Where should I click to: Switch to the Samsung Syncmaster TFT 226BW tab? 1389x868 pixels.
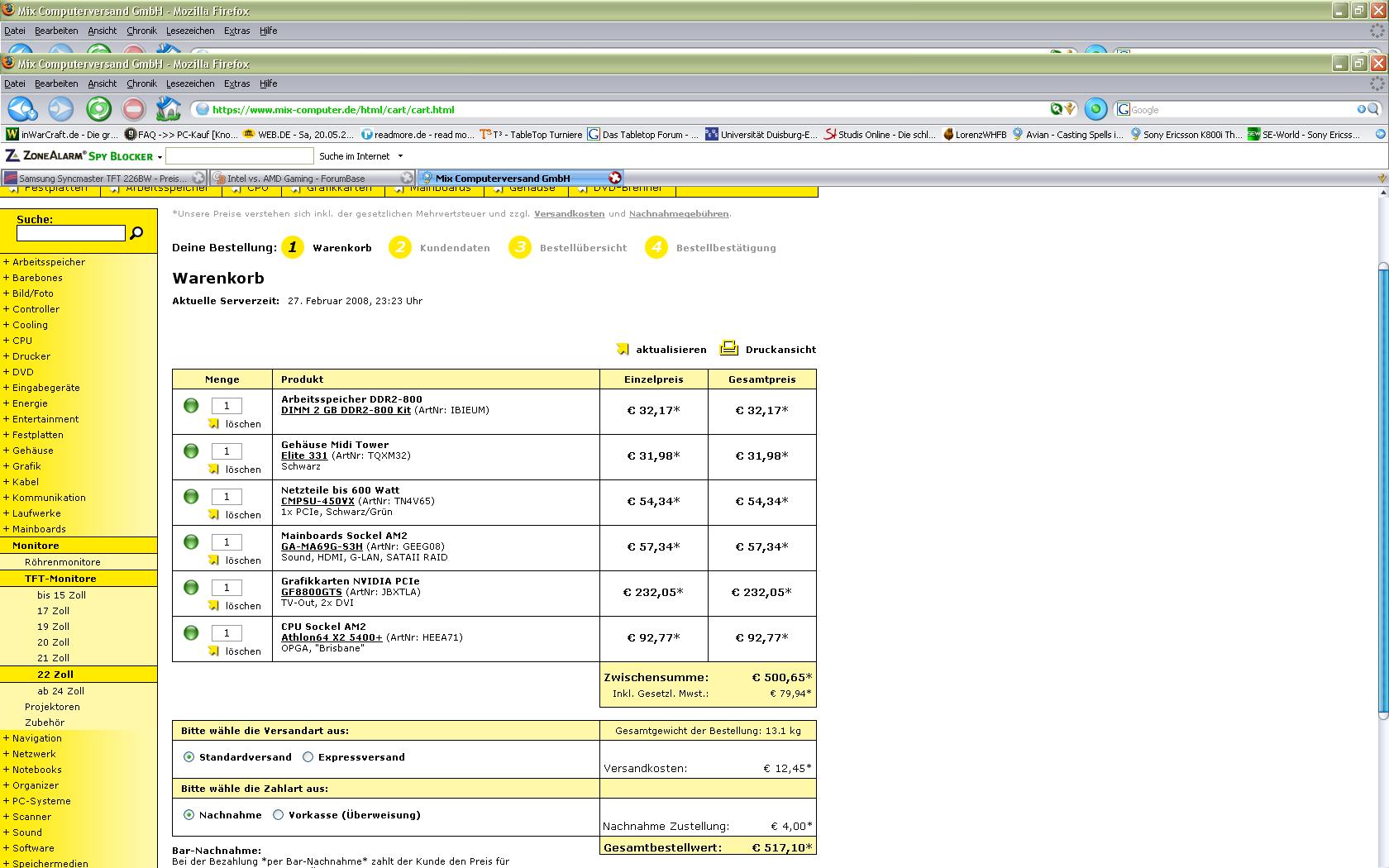tap(104, 178)
